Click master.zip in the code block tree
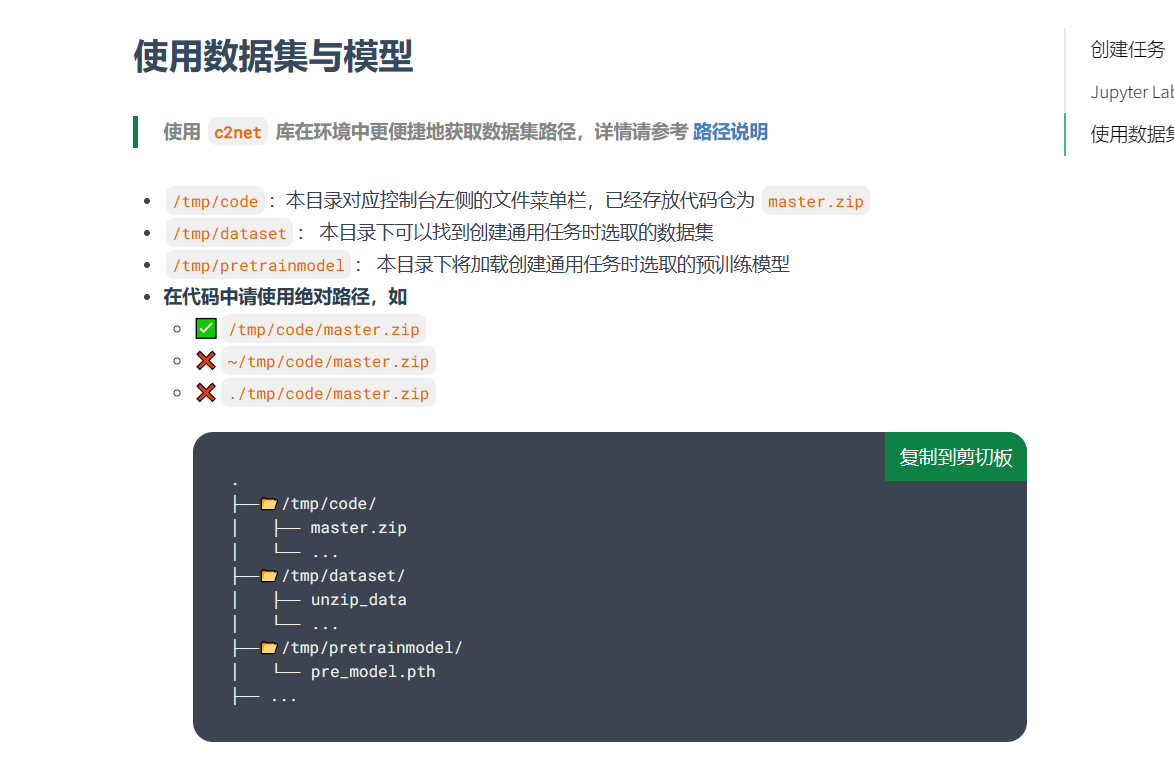 359,528
